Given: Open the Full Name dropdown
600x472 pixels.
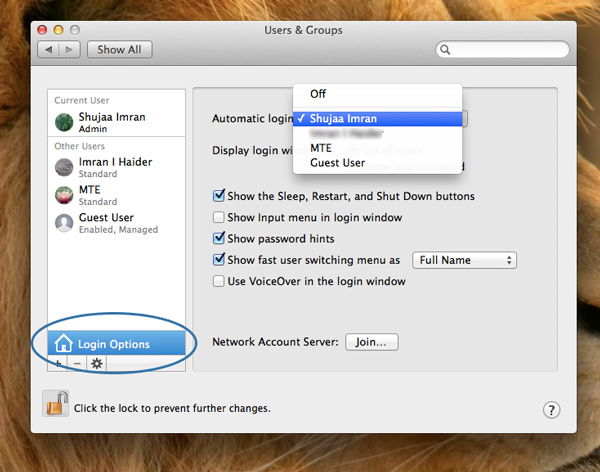Looking at the screenshot, I should [x=465, y=260].
